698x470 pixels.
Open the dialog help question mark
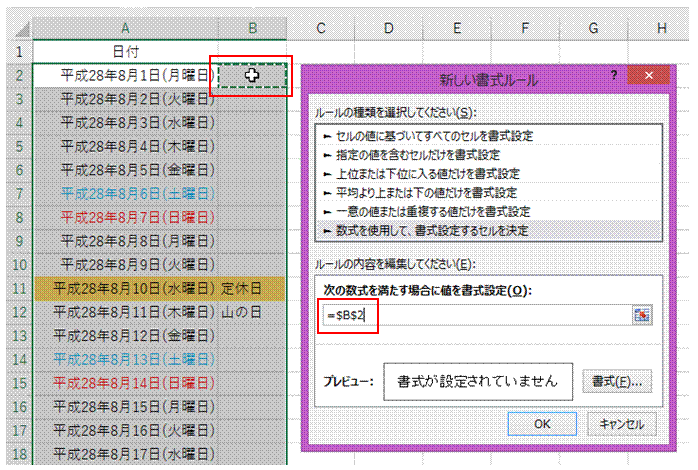(614, 75)
